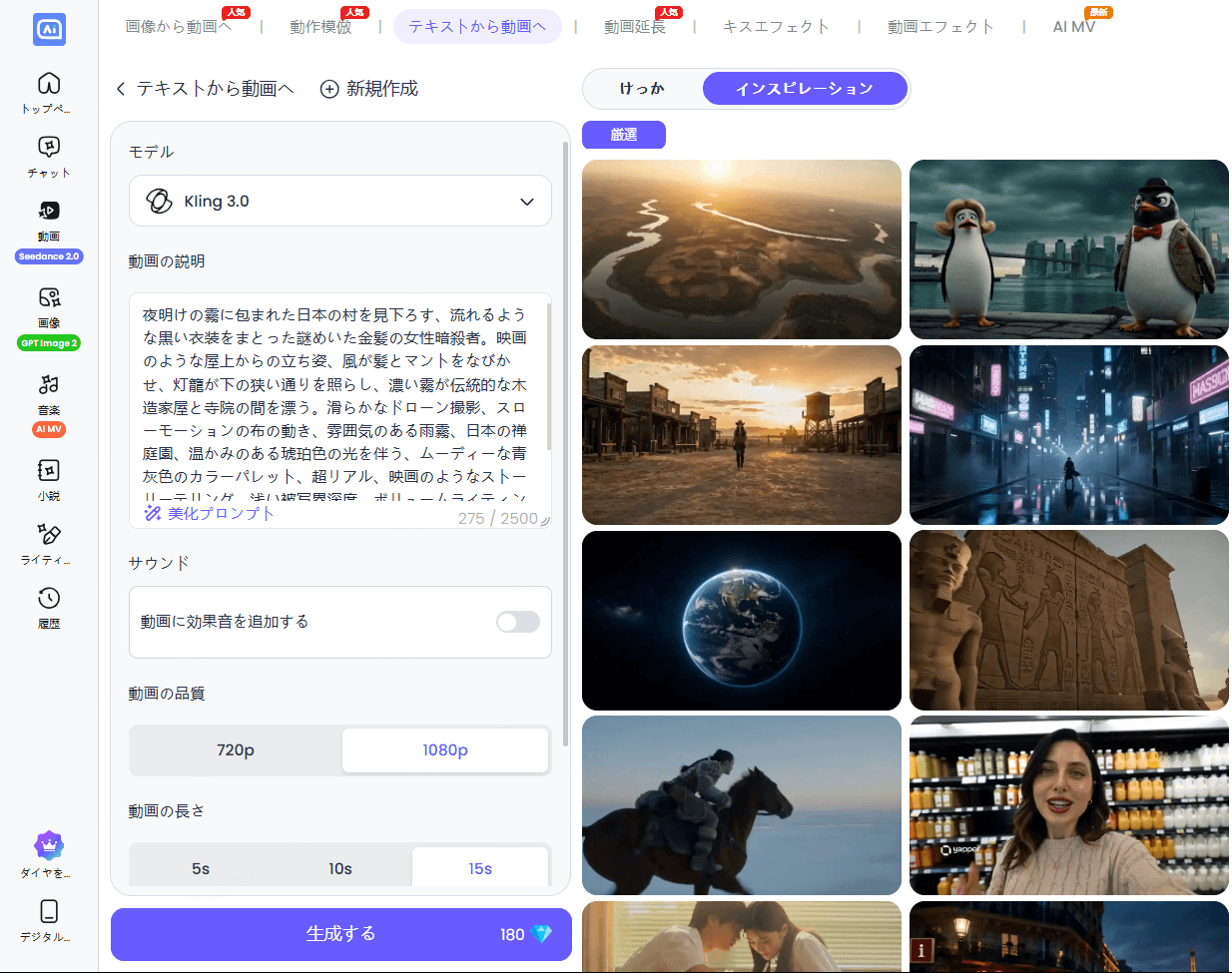
Task: Click the GPT Image 2 badge
Action: (x=49, y=343)
